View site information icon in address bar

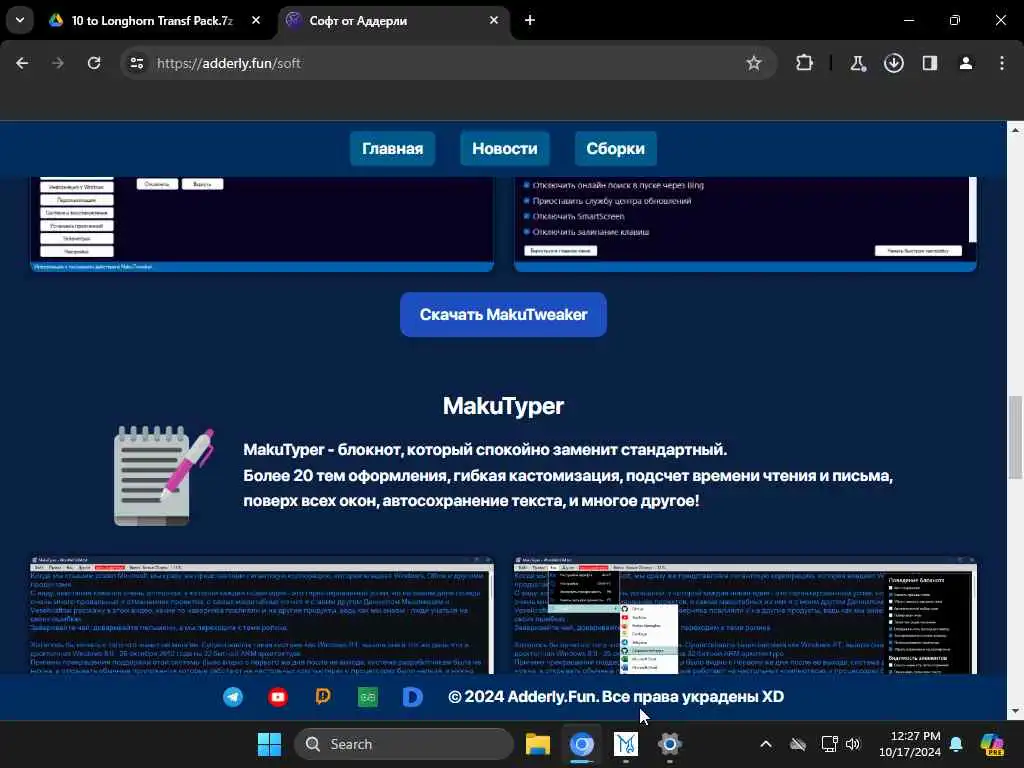coord(137,63)
